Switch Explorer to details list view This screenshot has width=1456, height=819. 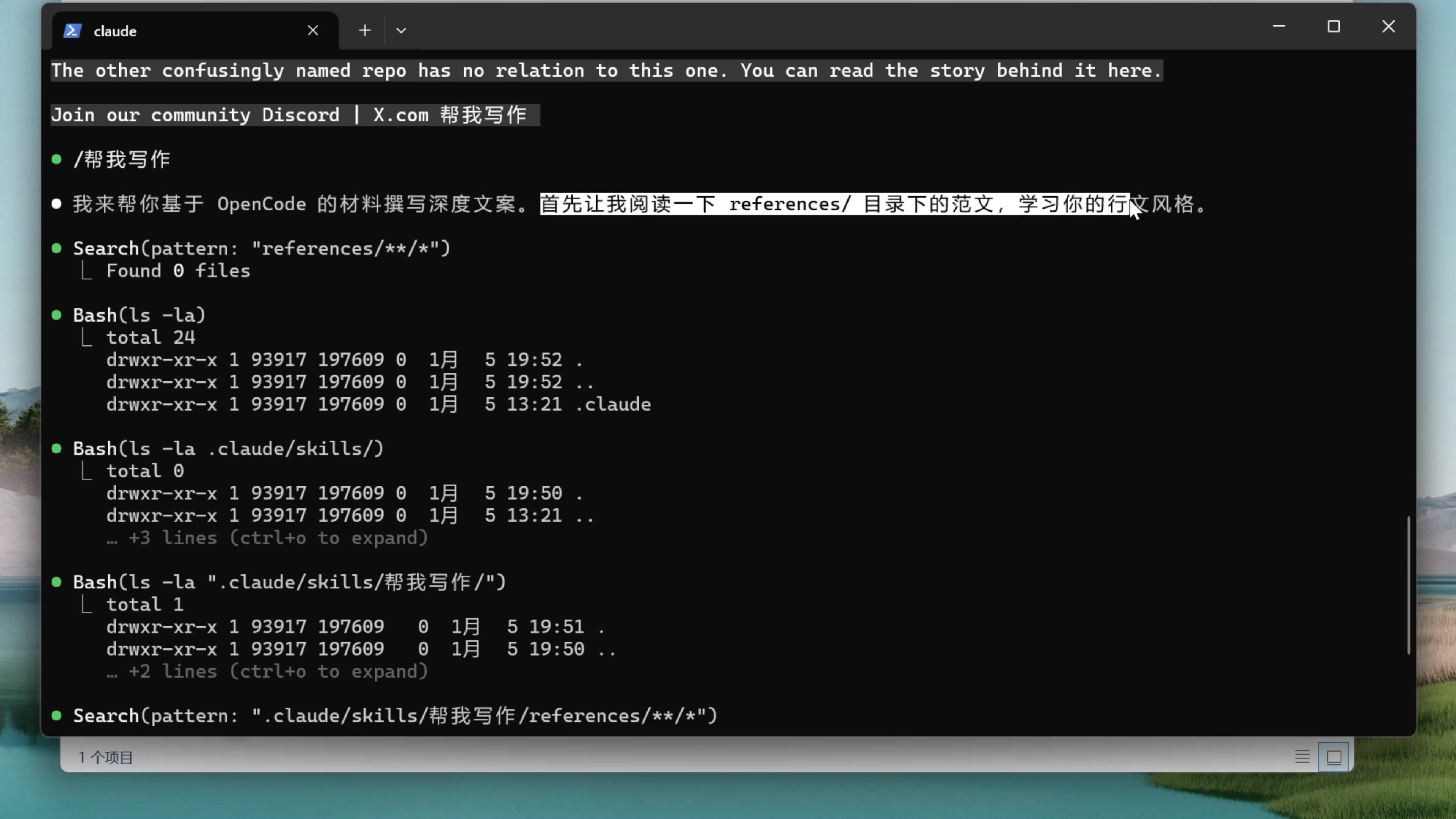pos(1302,756)
